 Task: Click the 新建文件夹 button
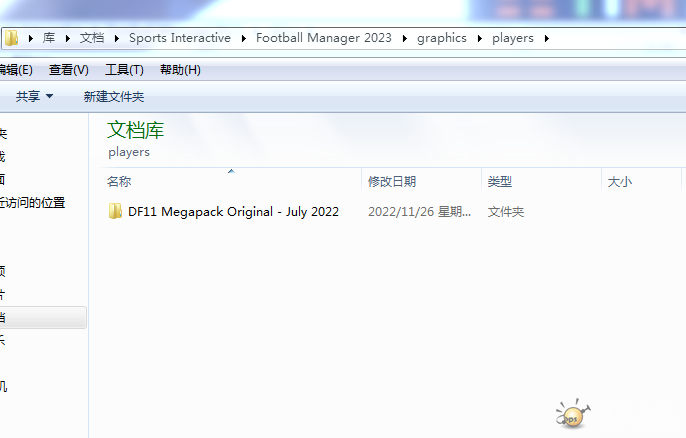(114, 96)
